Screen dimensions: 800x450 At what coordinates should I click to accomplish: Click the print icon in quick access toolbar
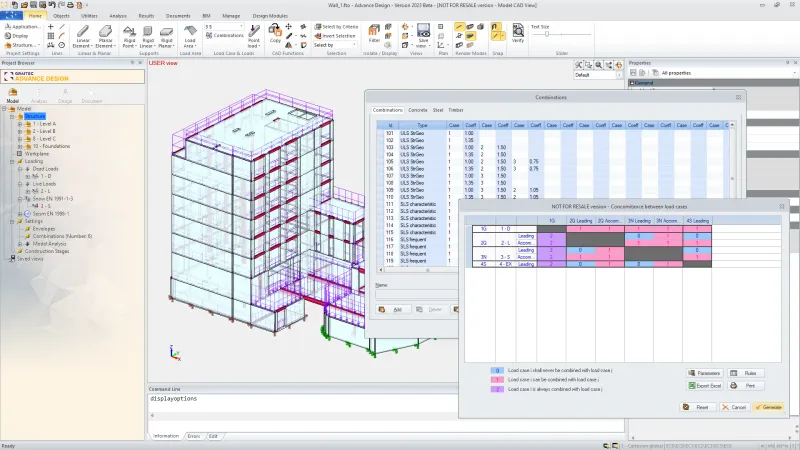(x=70, y=5)
